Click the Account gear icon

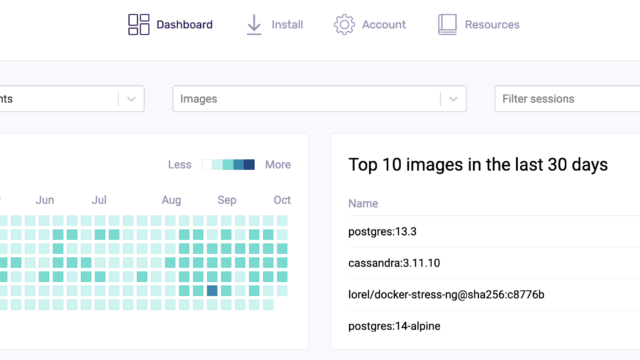click(344, 24)
